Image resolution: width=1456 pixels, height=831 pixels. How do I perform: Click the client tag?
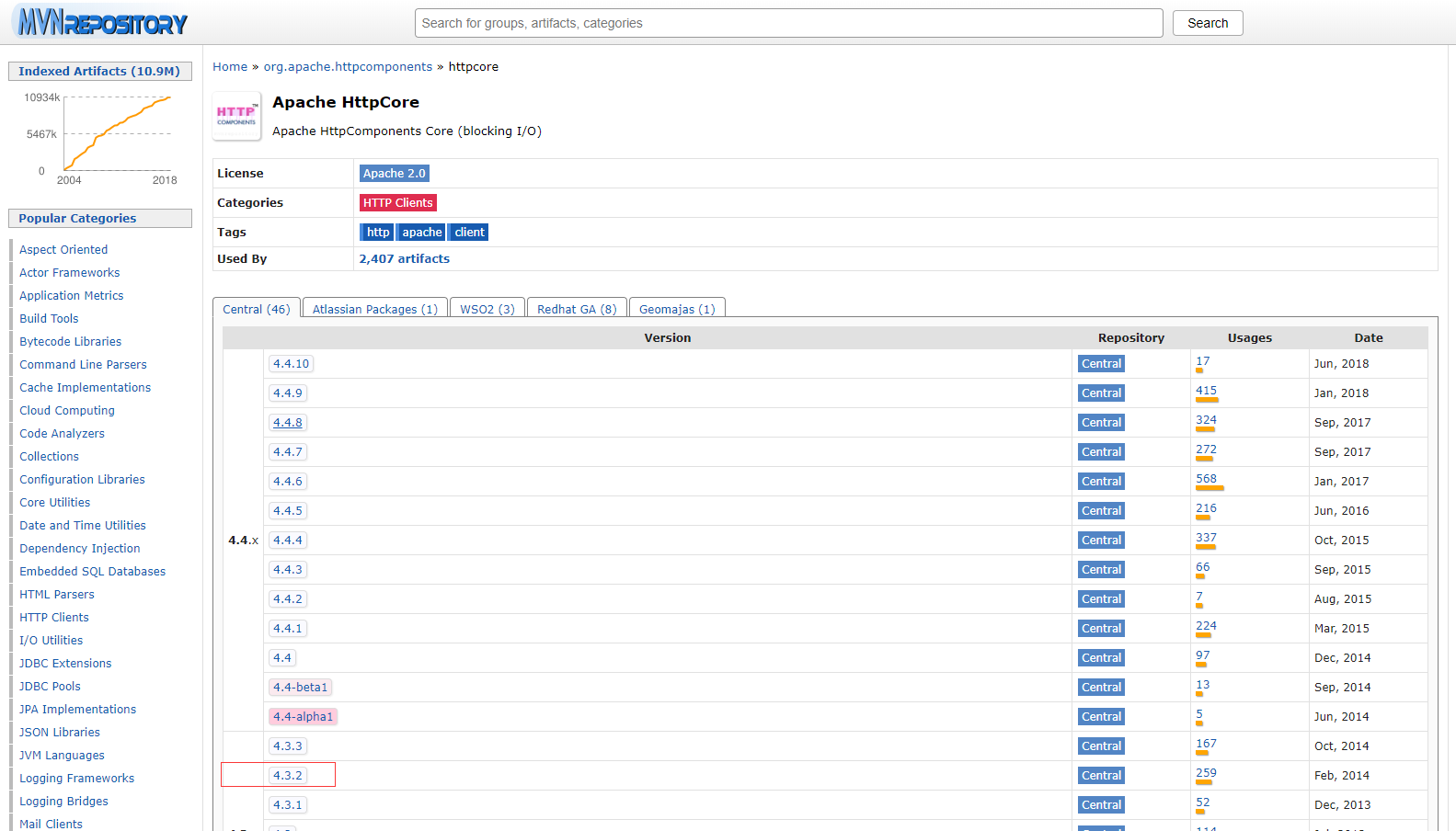click(469, 233)
